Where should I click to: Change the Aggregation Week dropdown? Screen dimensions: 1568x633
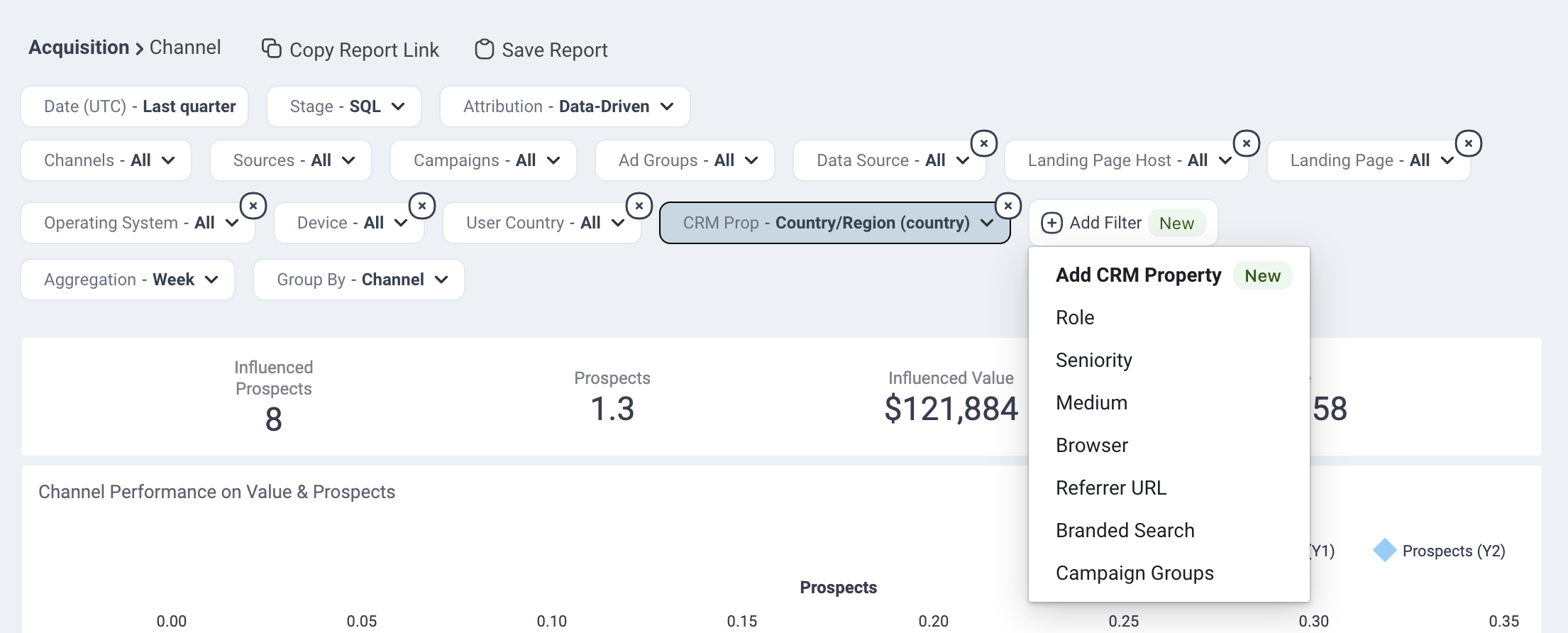click(128, 280)
